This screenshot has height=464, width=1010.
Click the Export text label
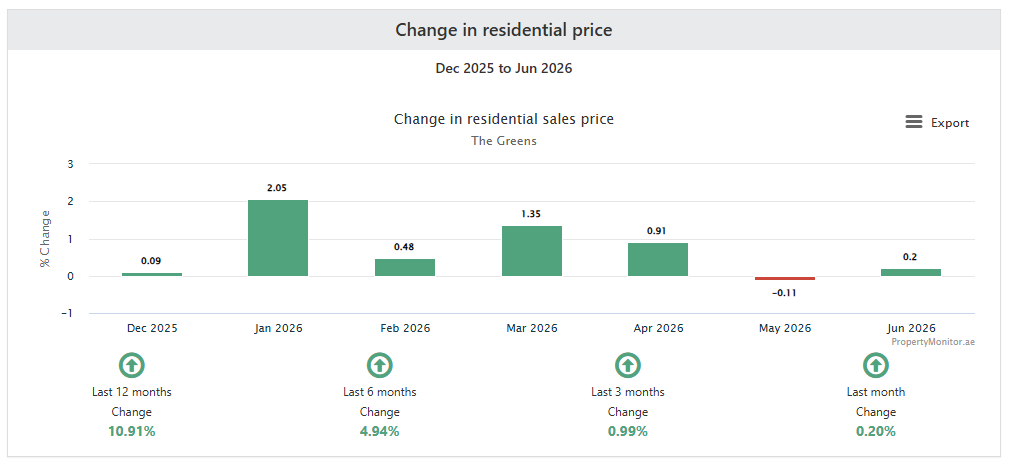pos(949,122)
